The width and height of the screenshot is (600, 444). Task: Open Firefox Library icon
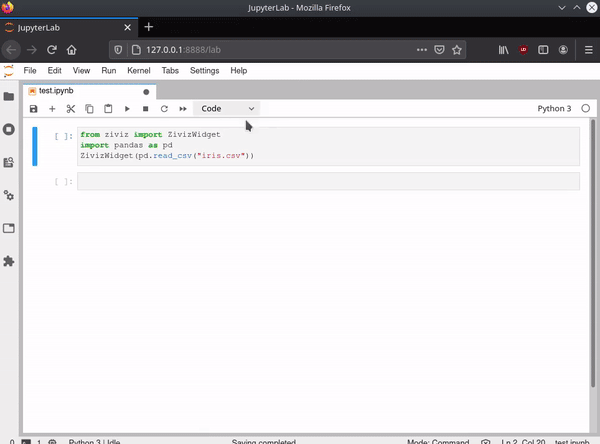pos(503,50)
